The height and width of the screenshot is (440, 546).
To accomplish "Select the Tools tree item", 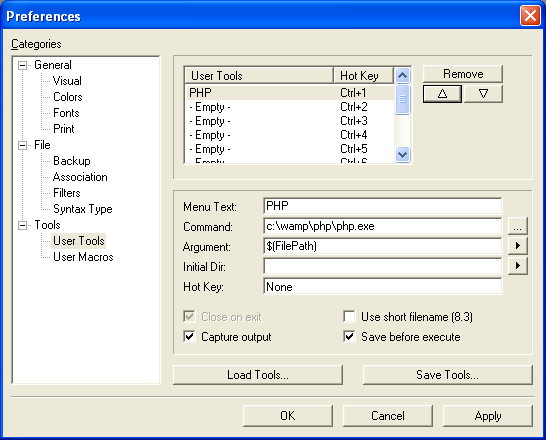I will (x=47, y=225).
